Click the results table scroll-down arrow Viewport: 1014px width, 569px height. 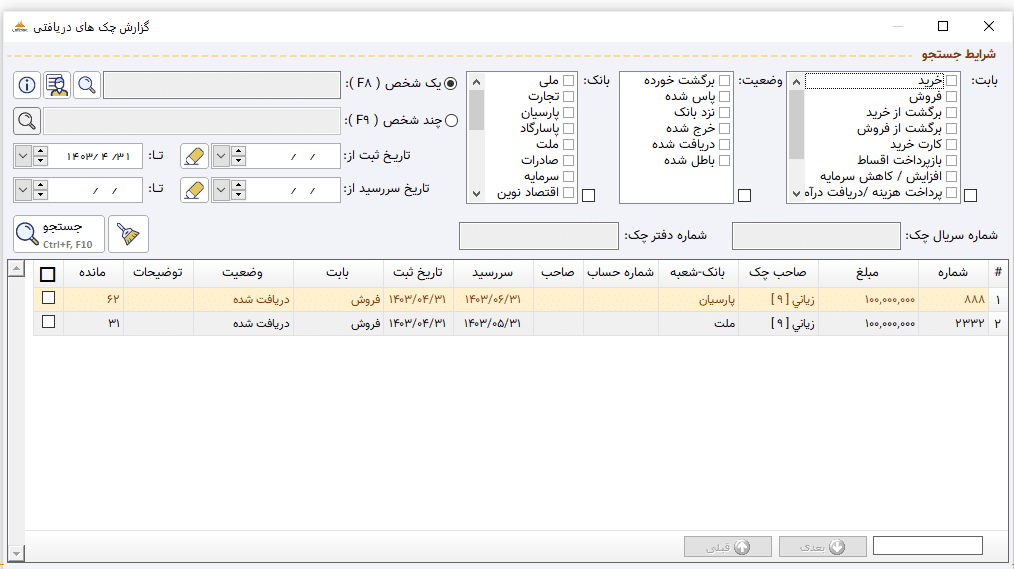click(x=16, y=553)
